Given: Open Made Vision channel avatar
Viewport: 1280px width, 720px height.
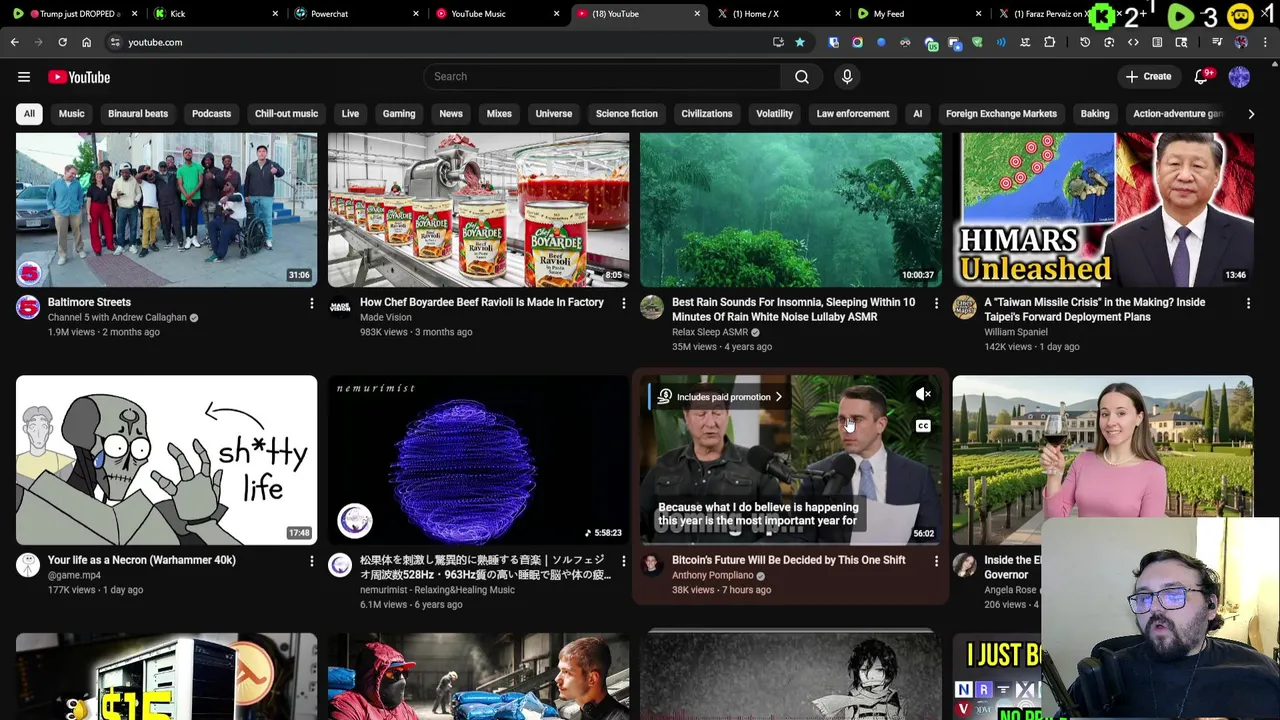Looking at the screenshot, I should pyautogui.click(x=340, y=307).
